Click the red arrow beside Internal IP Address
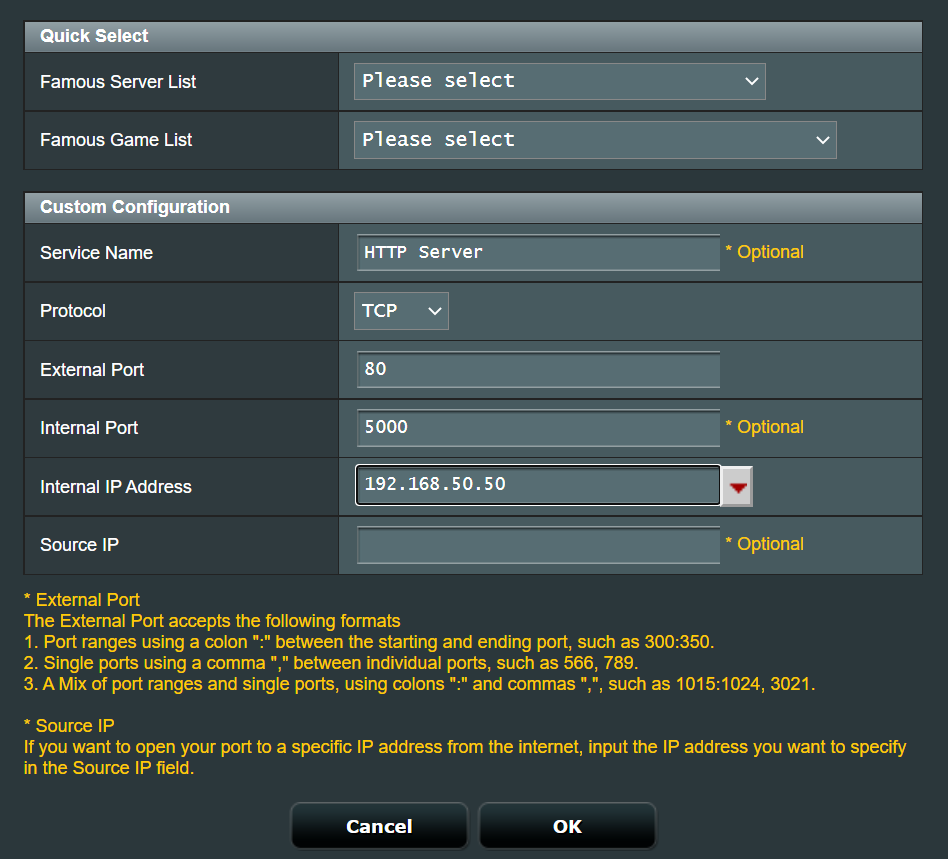 [x=738, y=487]
